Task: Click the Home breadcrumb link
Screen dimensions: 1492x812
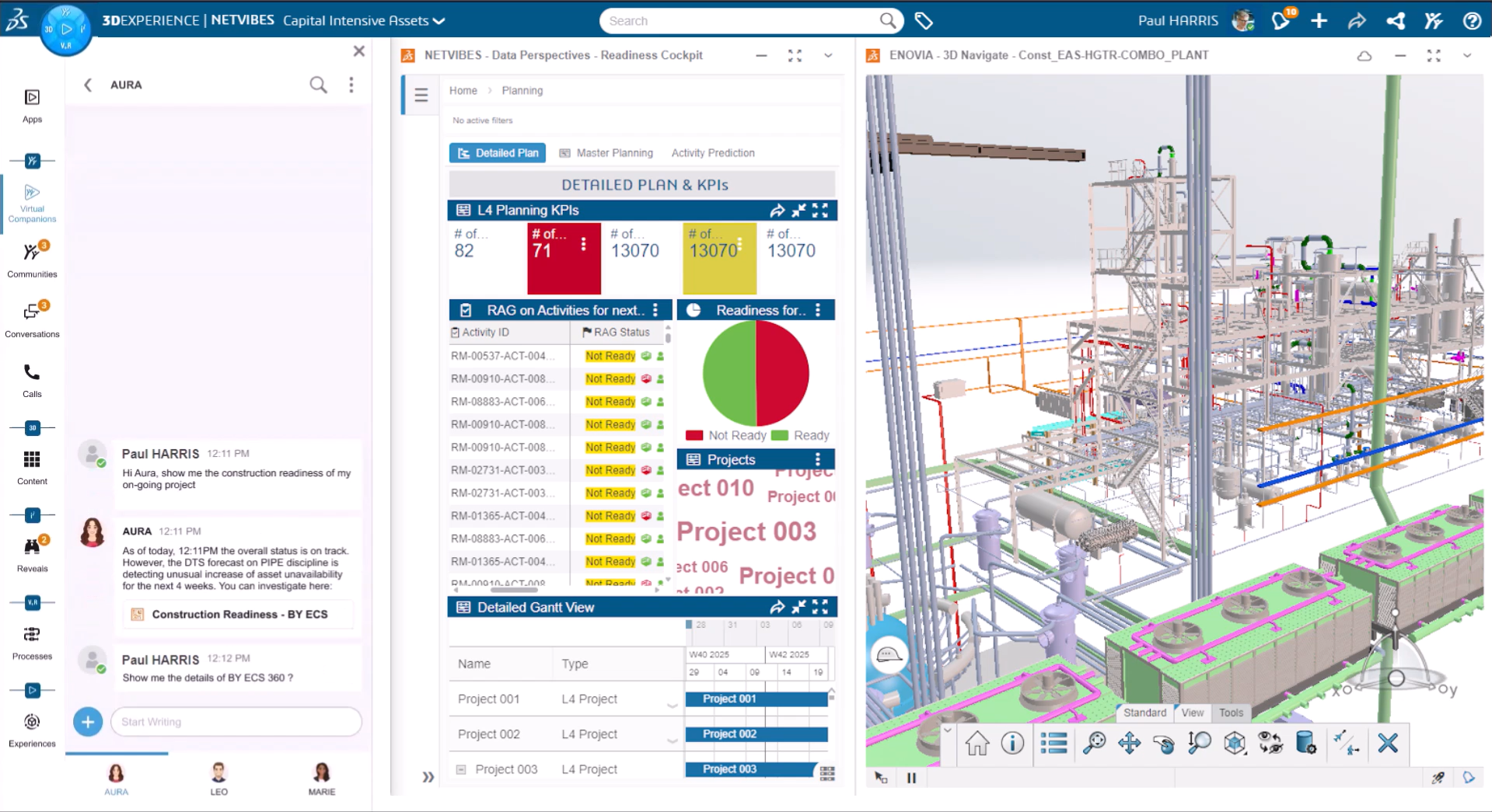Action: (463, 91)
